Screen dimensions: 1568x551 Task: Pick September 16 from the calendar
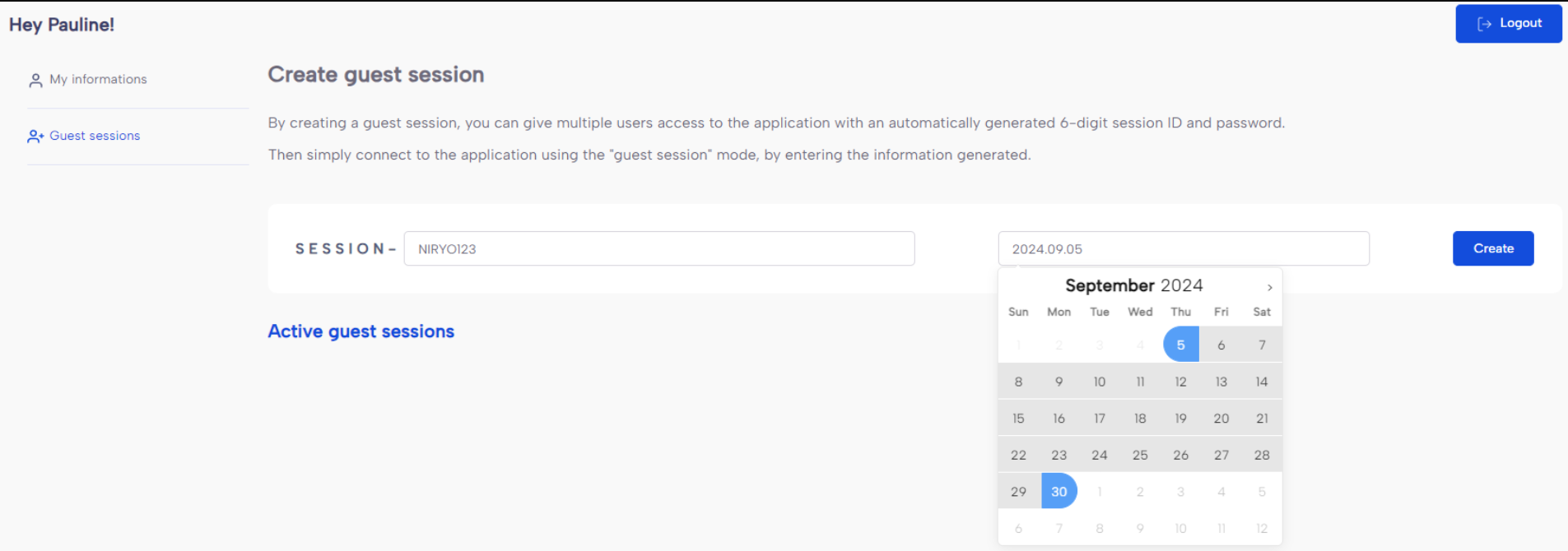[1059, 419]
